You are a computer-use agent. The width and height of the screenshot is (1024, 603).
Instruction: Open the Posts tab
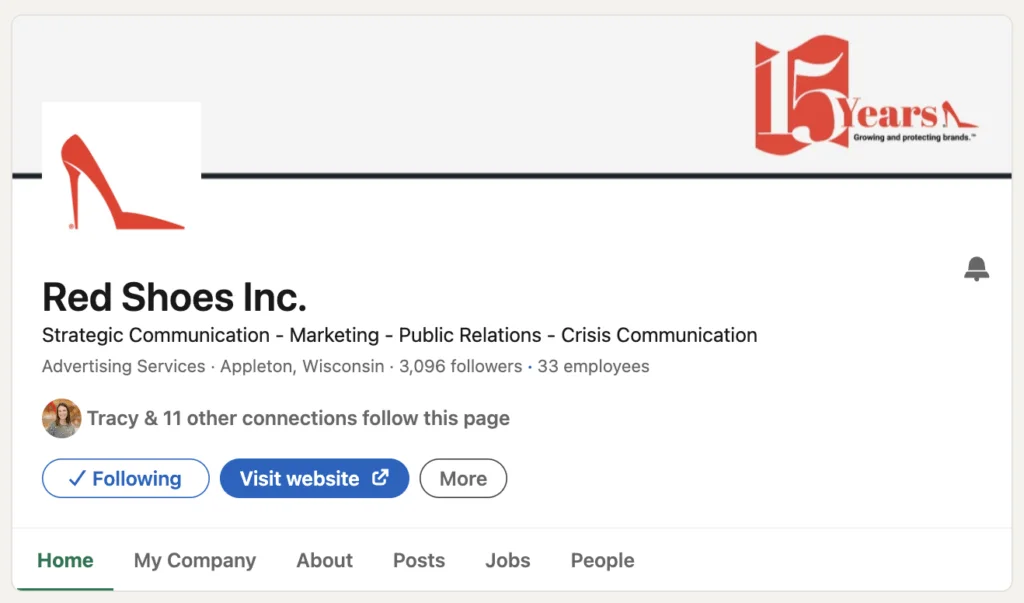tap(419, 560)
